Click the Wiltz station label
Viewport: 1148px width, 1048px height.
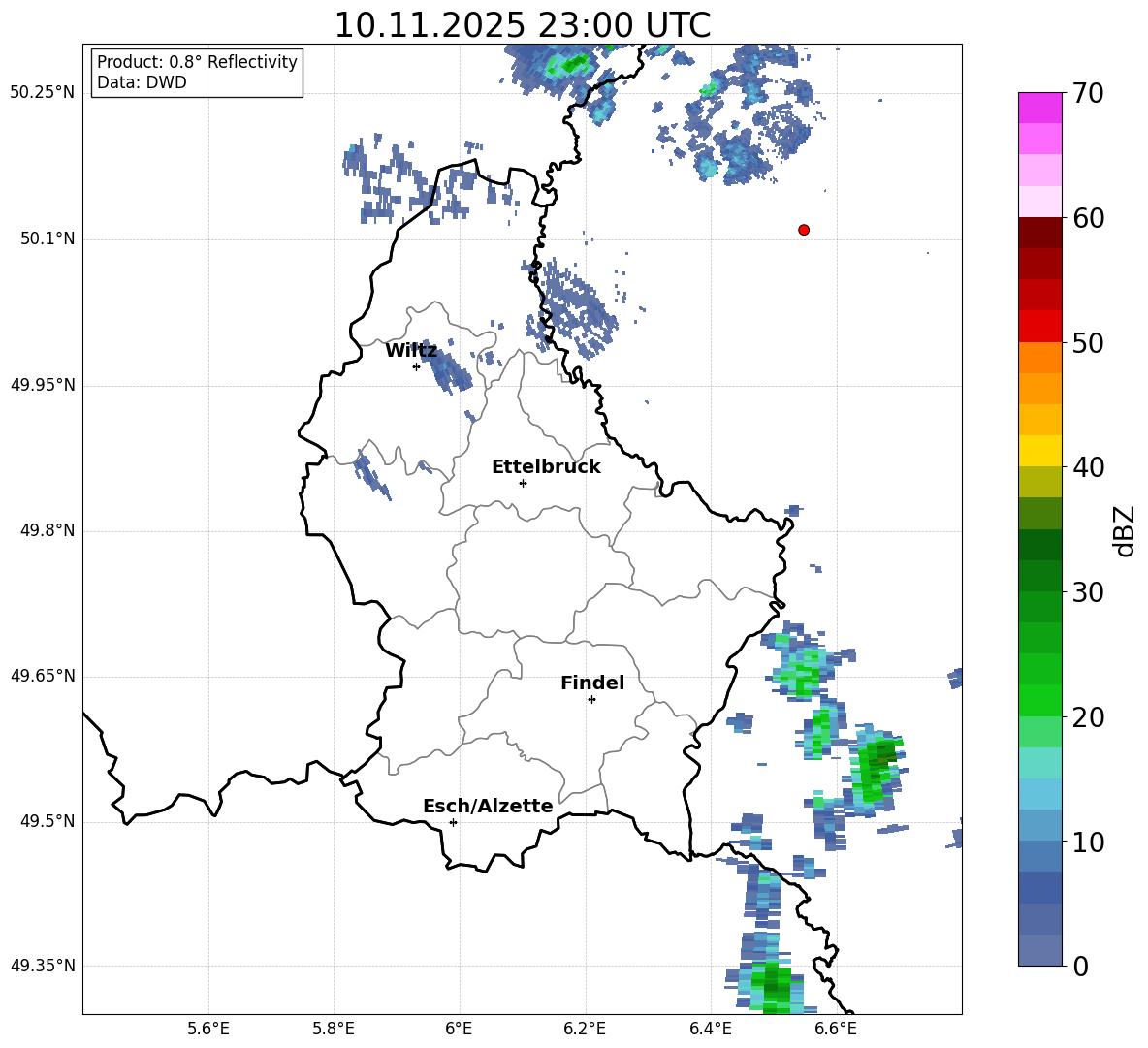pos(411,351)
